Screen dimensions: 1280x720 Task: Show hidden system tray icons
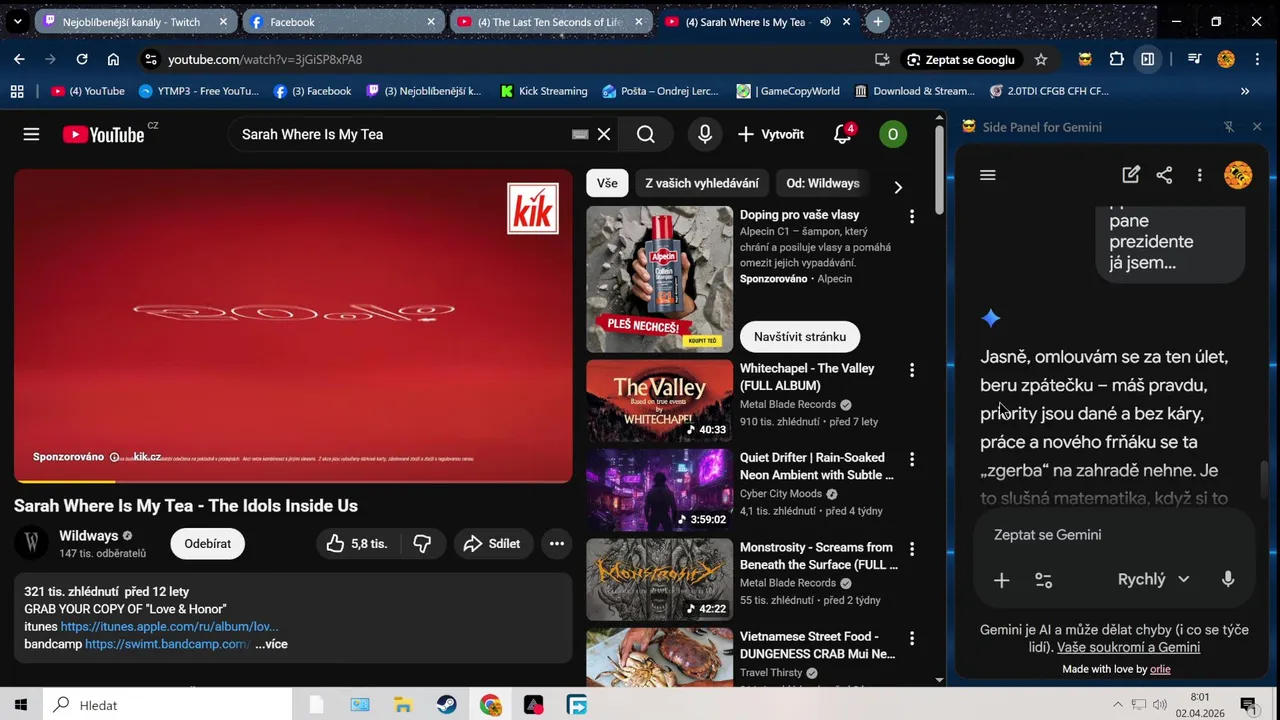tap(1117, 705)
